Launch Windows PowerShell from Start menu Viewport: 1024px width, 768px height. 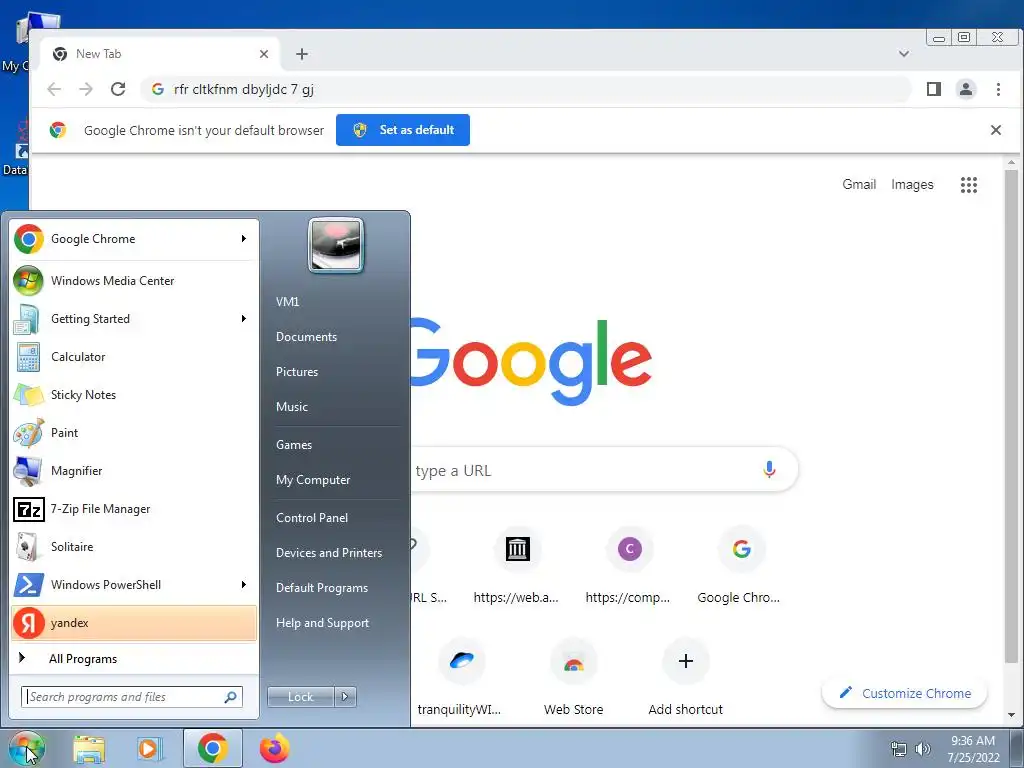coord(134,584)
